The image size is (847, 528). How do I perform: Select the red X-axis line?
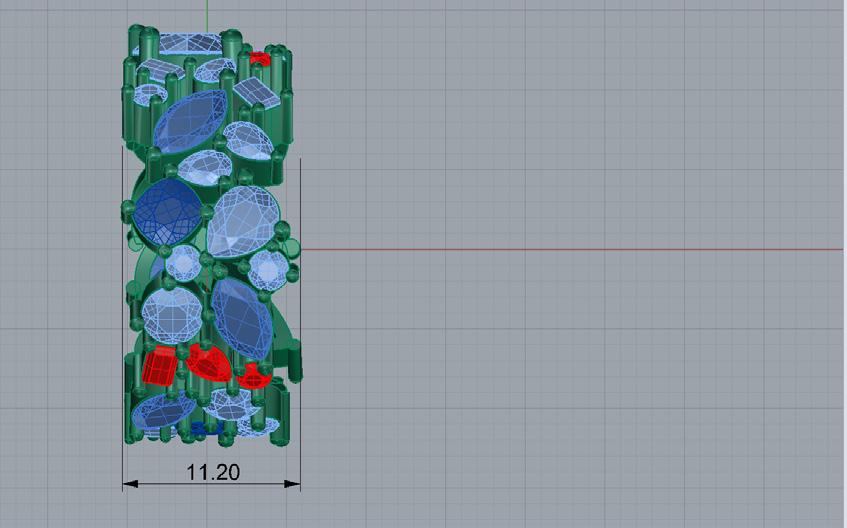pyautogui.click(x=573, y=250)
